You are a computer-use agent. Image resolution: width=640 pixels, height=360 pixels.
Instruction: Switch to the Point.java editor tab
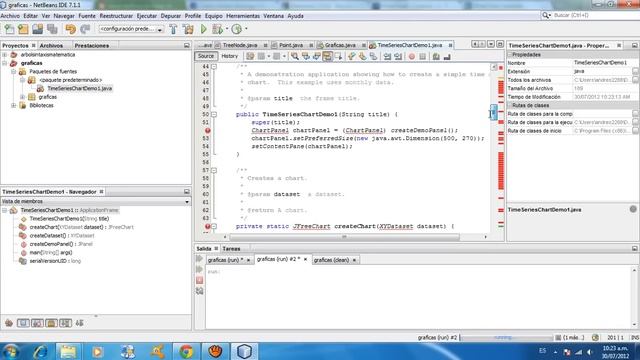pyautogui.click(x=291, y=45)
